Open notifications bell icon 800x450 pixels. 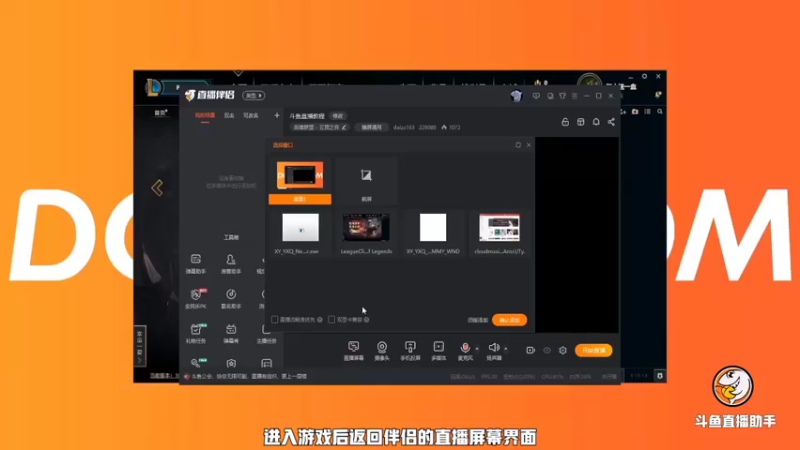pyautogui.click(x=596, y=122)
